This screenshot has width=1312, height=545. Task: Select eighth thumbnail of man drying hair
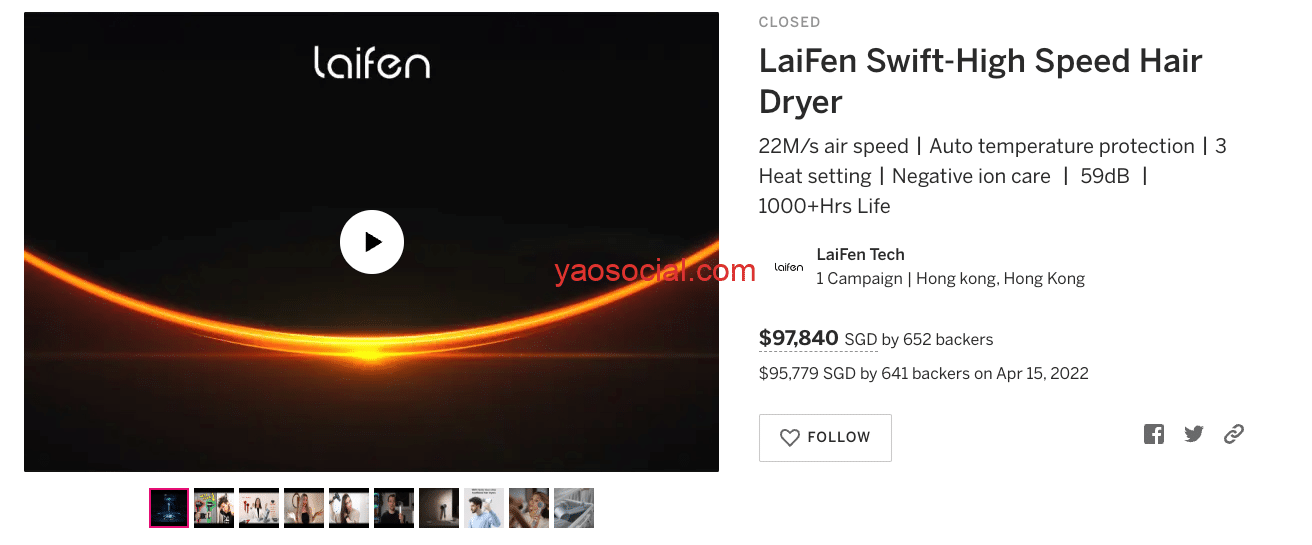484,508
